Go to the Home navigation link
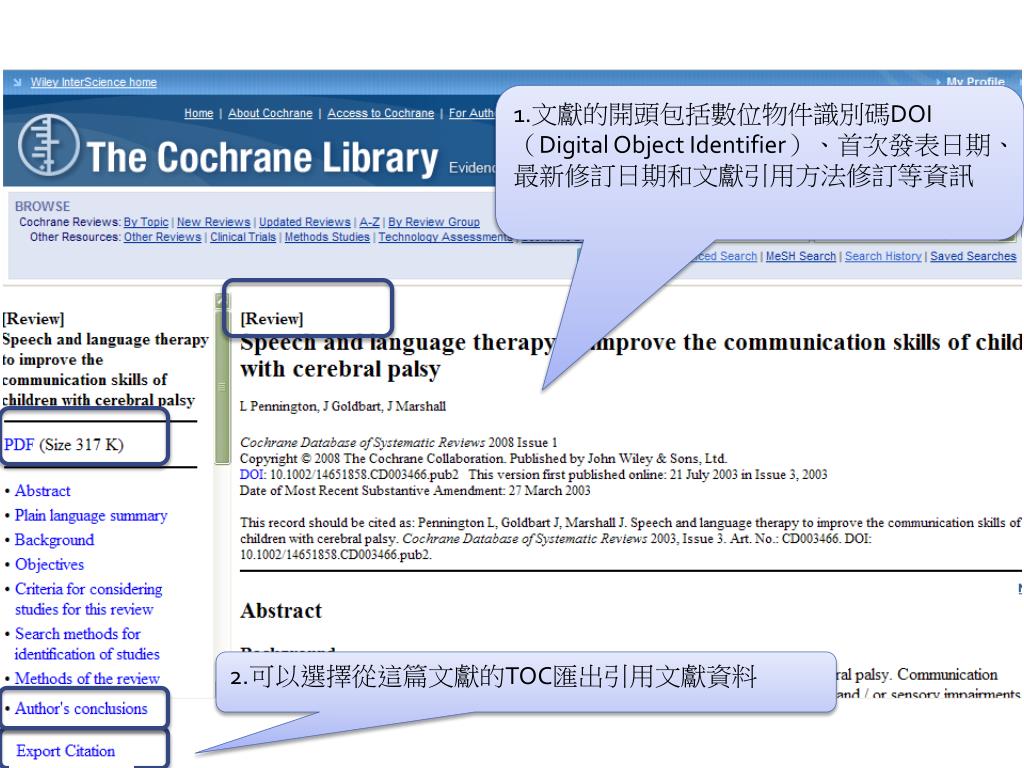The image size is (1024, 768). pyautogui.click(x=199, y=113)
